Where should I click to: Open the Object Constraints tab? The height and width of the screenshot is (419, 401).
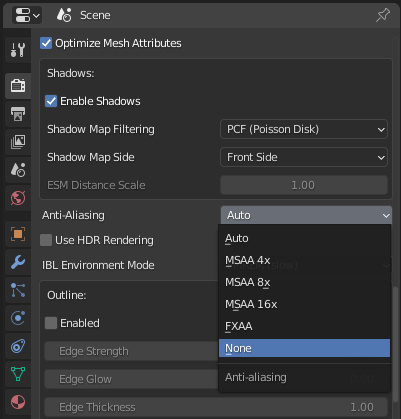tap(18, 346)
